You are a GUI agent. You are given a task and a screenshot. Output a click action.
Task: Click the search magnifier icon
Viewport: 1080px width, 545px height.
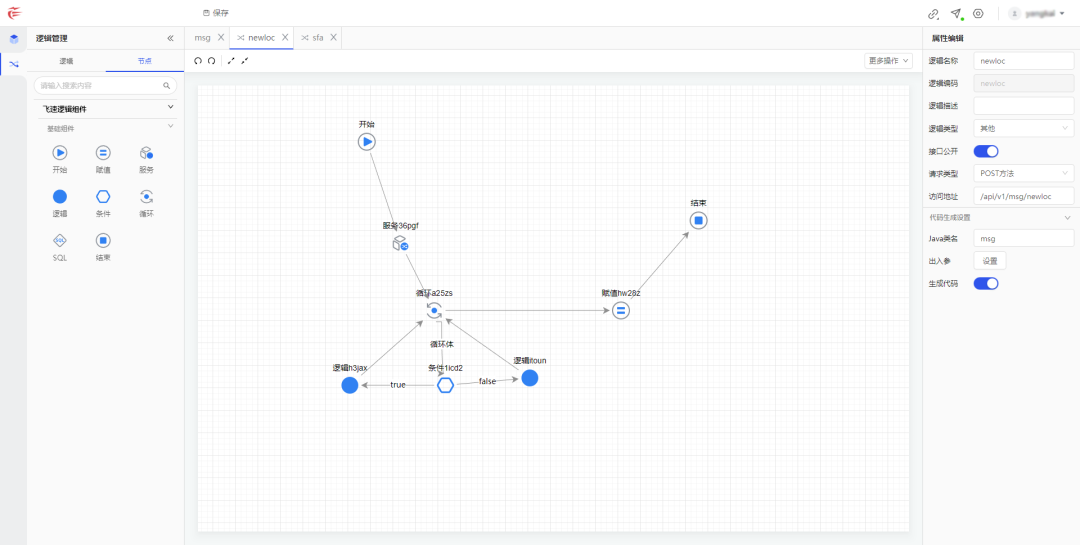[166, 86]
